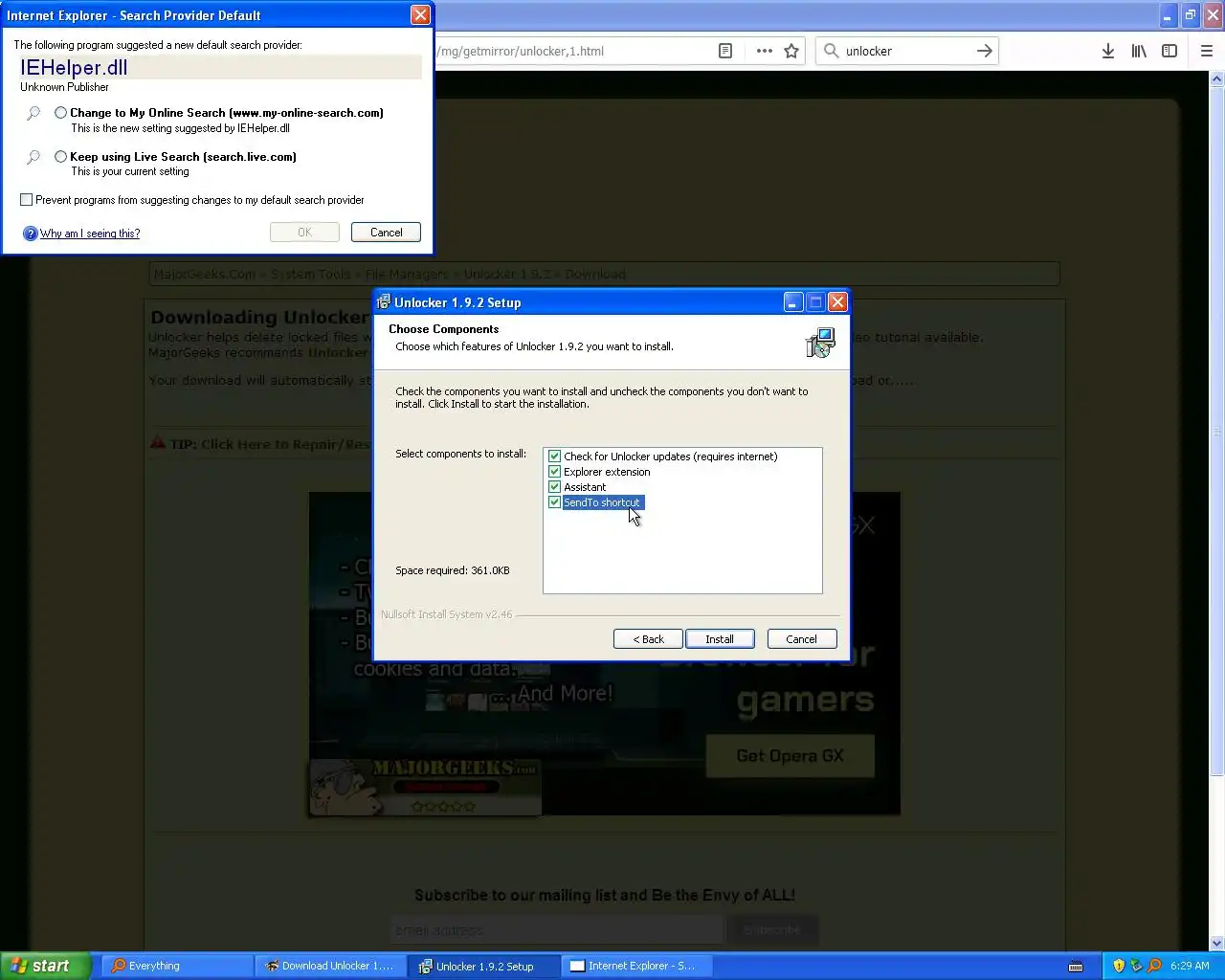
Task: Click the search magnifier icon in search box
Action: point(831,51)
